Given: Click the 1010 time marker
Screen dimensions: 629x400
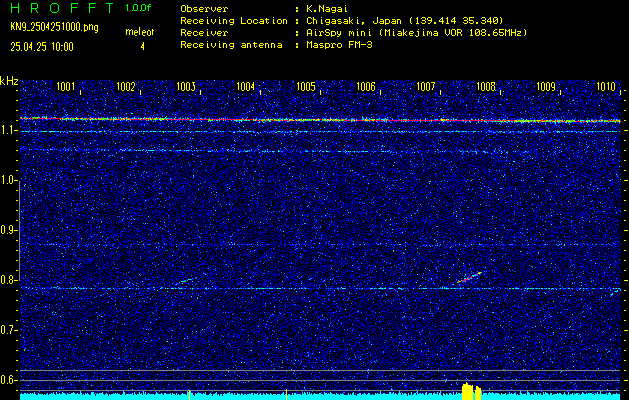Looking at the screenshot, I should coord(606,87).
